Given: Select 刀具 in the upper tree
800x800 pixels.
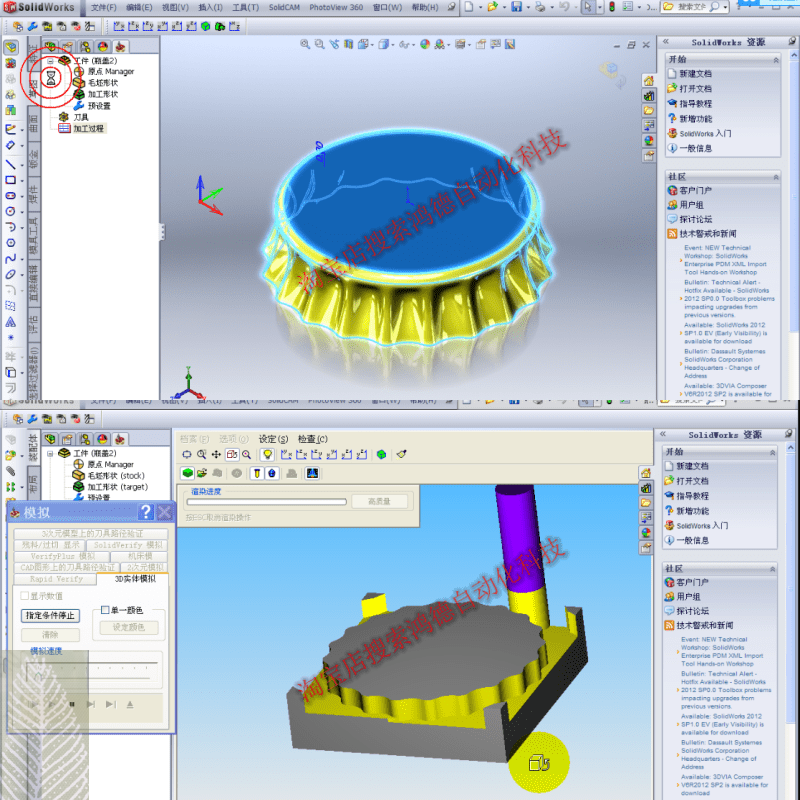Looking at the screenshot, I should point(81,117).
